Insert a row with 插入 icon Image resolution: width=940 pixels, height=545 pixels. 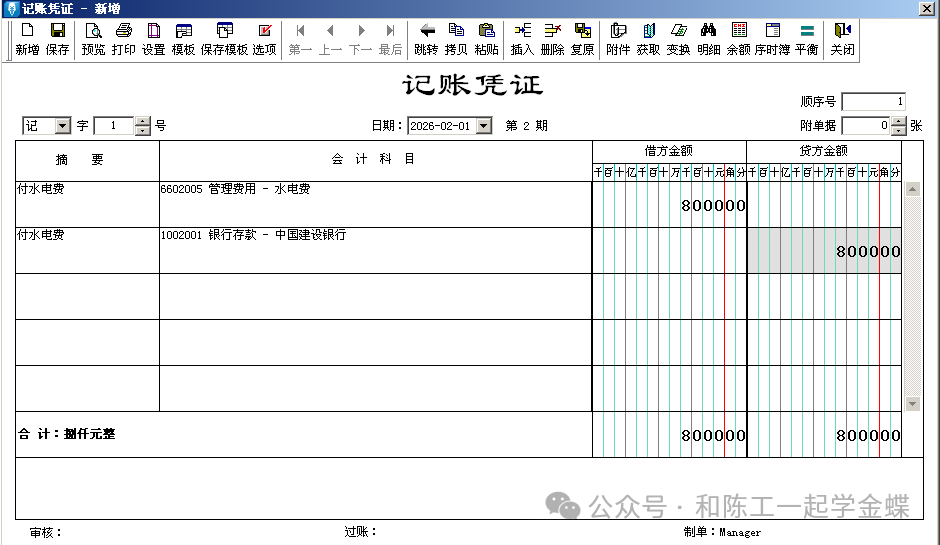coord(522,38)
